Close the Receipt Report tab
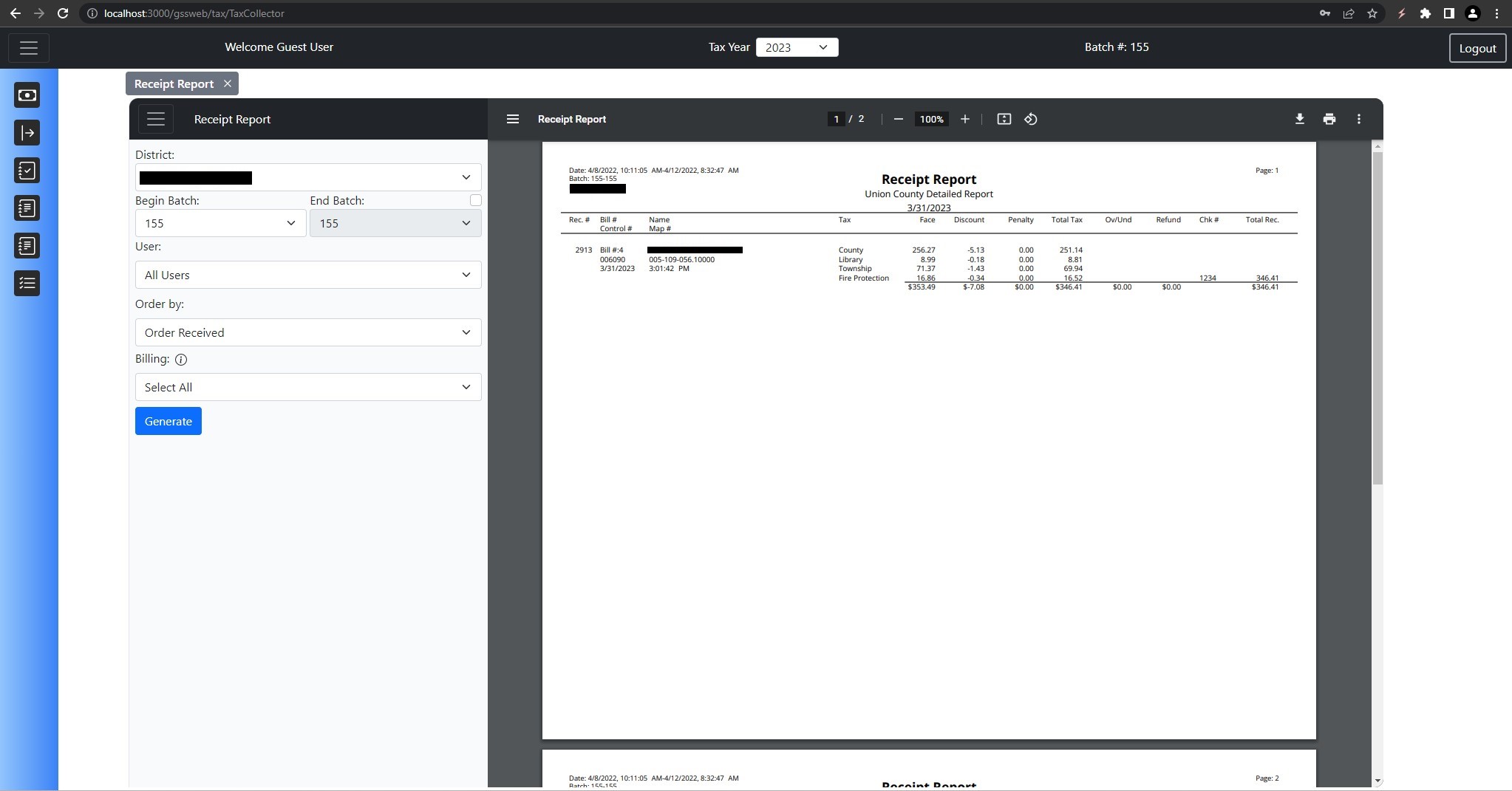 coord(228,83)
